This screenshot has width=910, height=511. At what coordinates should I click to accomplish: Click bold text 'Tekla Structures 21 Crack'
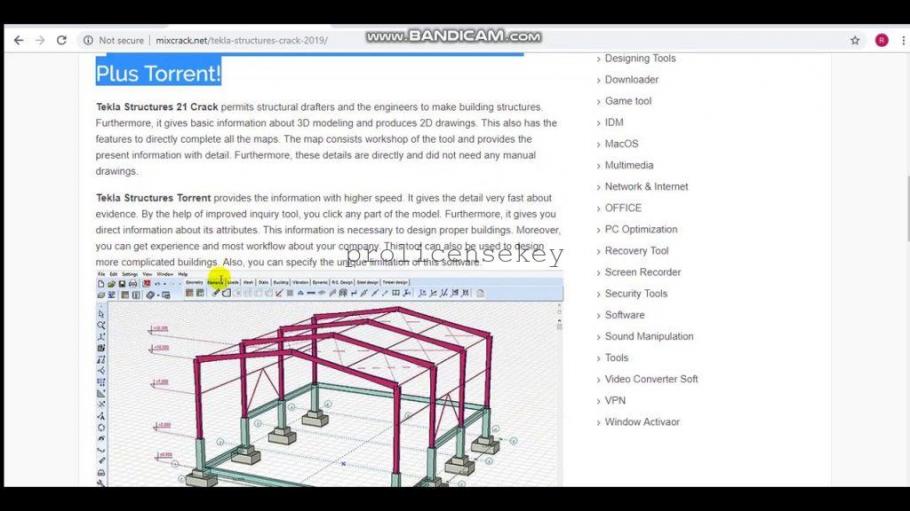click(x=157, y=107)
